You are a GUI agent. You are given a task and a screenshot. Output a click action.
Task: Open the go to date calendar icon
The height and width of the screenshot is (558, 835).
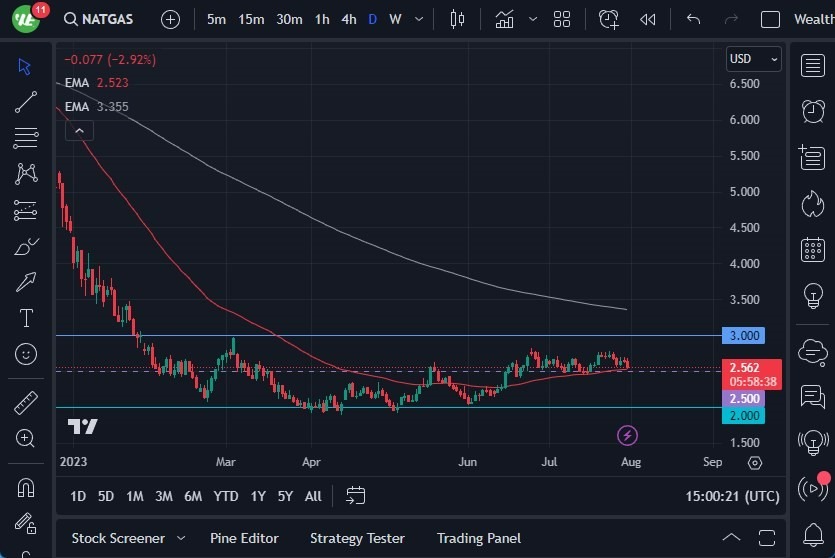click(x=355, y=496)
